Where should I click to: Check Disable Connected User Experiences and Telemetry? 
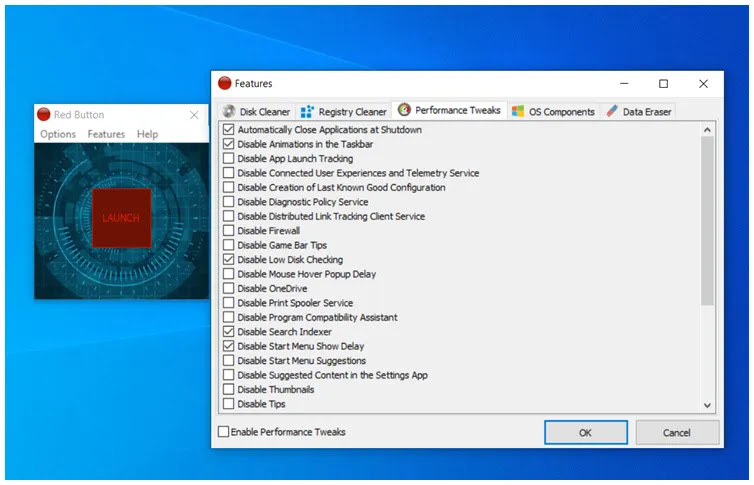pyautogui.click(x=229, y=173)
